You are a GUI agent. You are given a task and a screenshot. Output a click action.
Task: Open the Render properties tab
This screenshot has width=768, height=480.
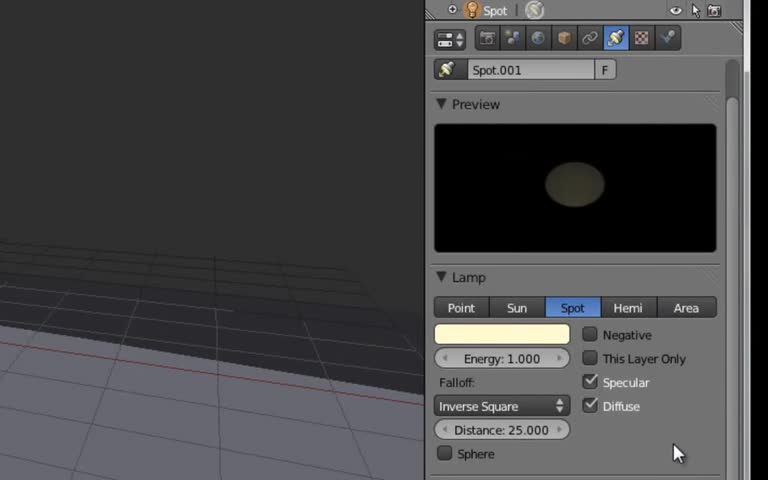(x=487, y=38)
